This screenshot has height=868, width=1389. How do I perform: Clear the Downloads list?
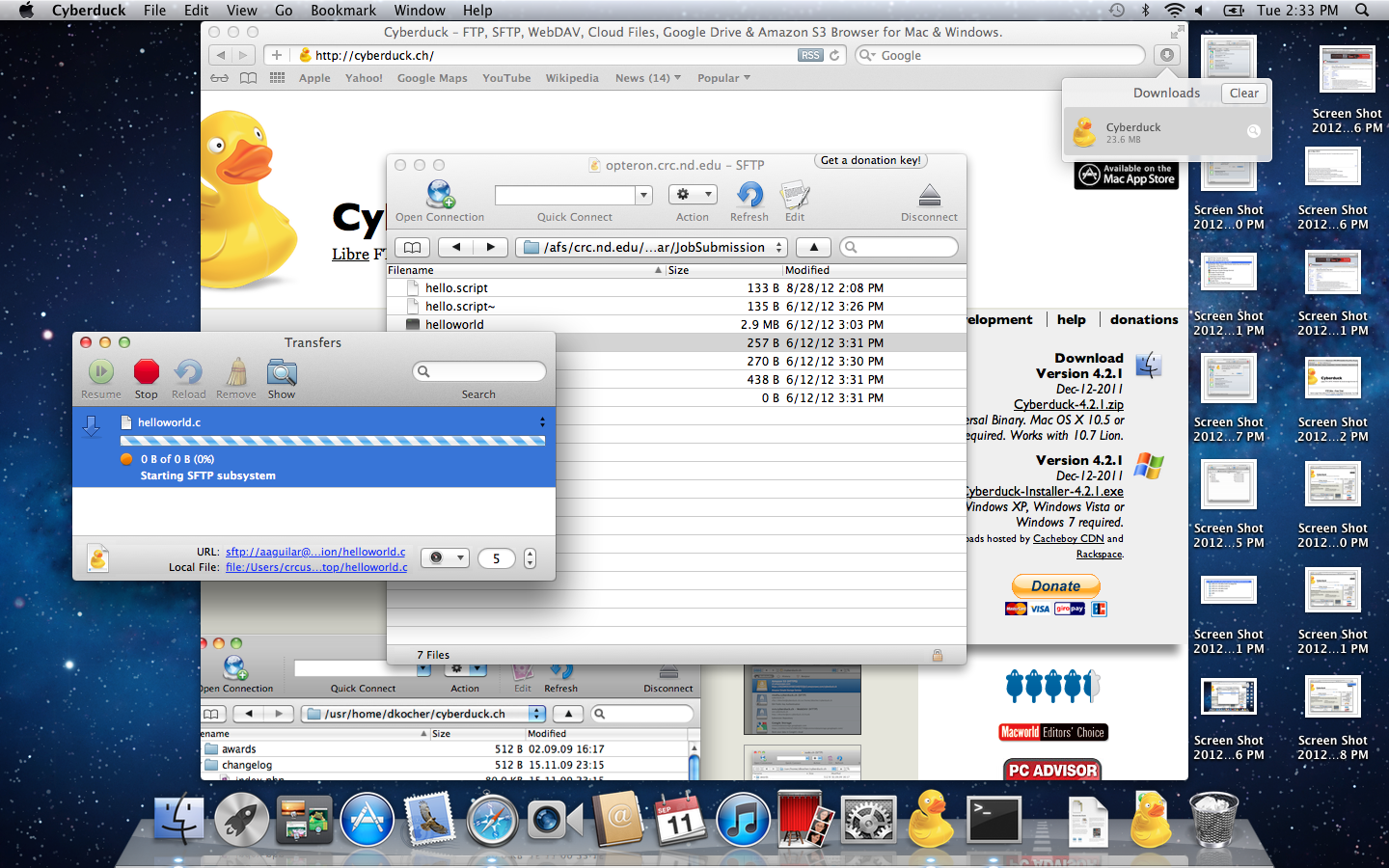(x=1243, y=94)
